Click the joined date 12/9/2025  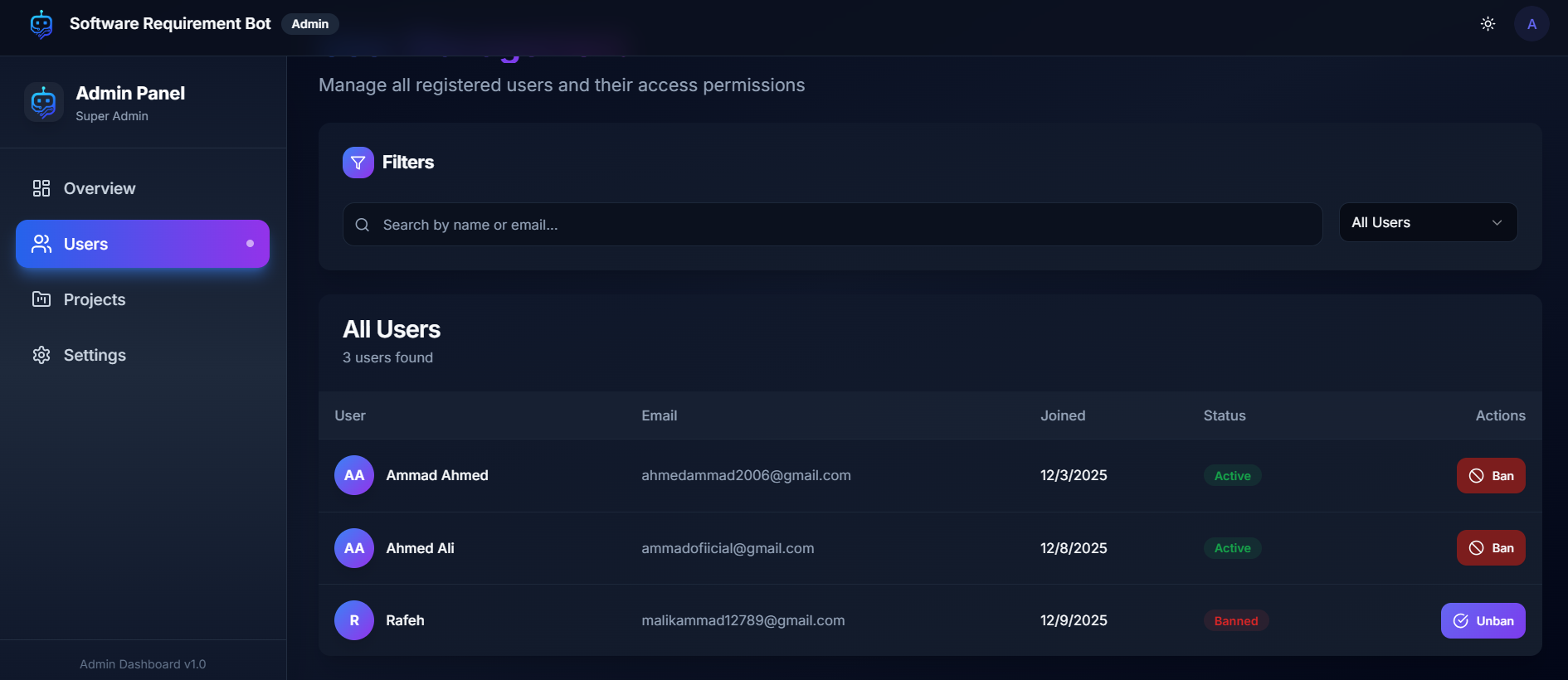click(1074, 620)
